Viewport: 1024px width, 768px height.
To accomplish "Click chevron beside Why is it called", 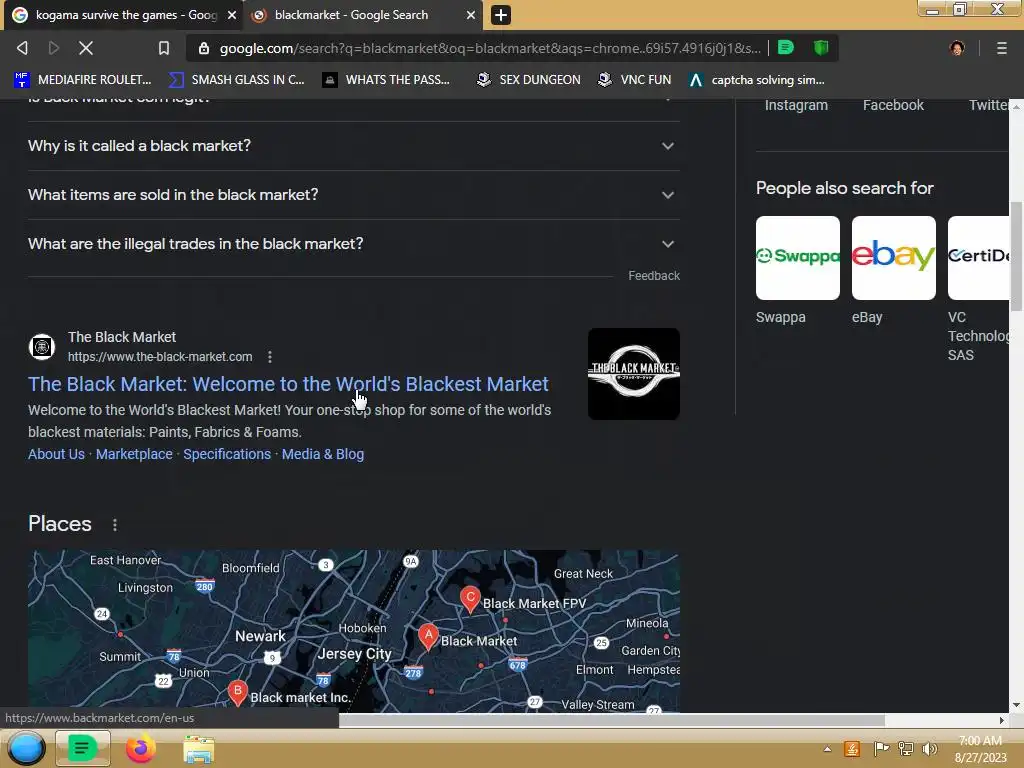I will pos(667,146).
